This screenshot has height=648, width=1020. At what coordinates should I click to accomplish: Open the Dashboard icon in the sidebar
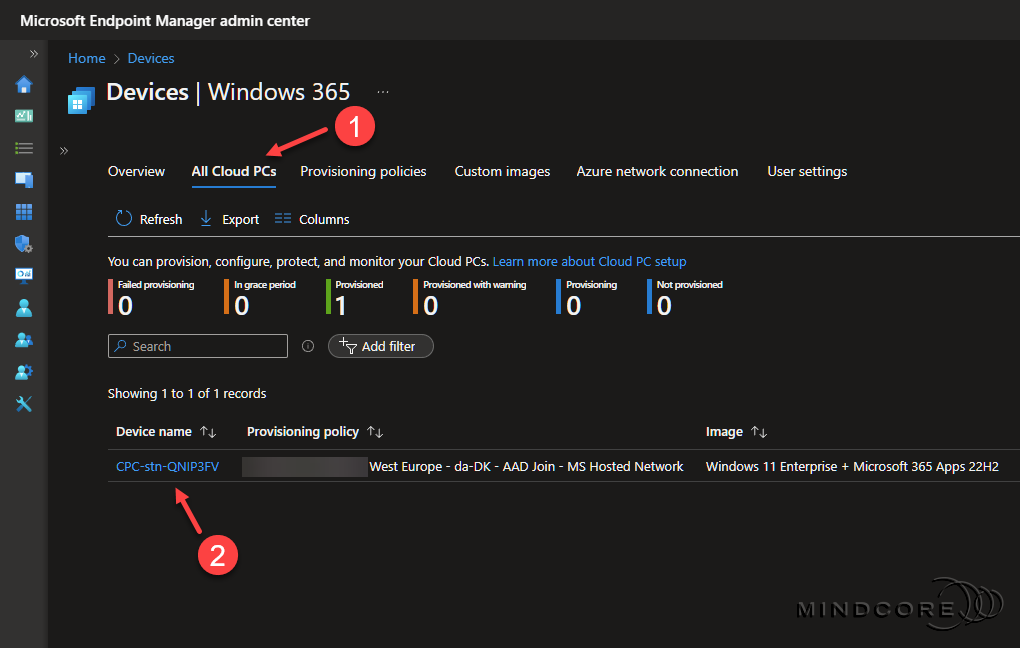click(x=24, y=116)
